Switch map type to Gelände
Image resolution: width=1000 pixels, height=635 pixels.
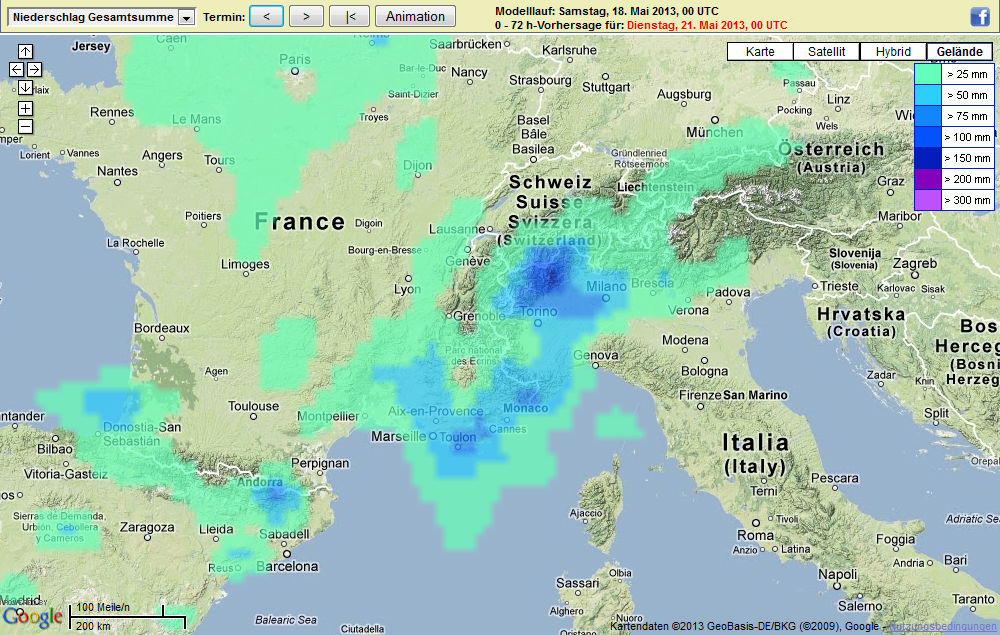pos(959,52)
